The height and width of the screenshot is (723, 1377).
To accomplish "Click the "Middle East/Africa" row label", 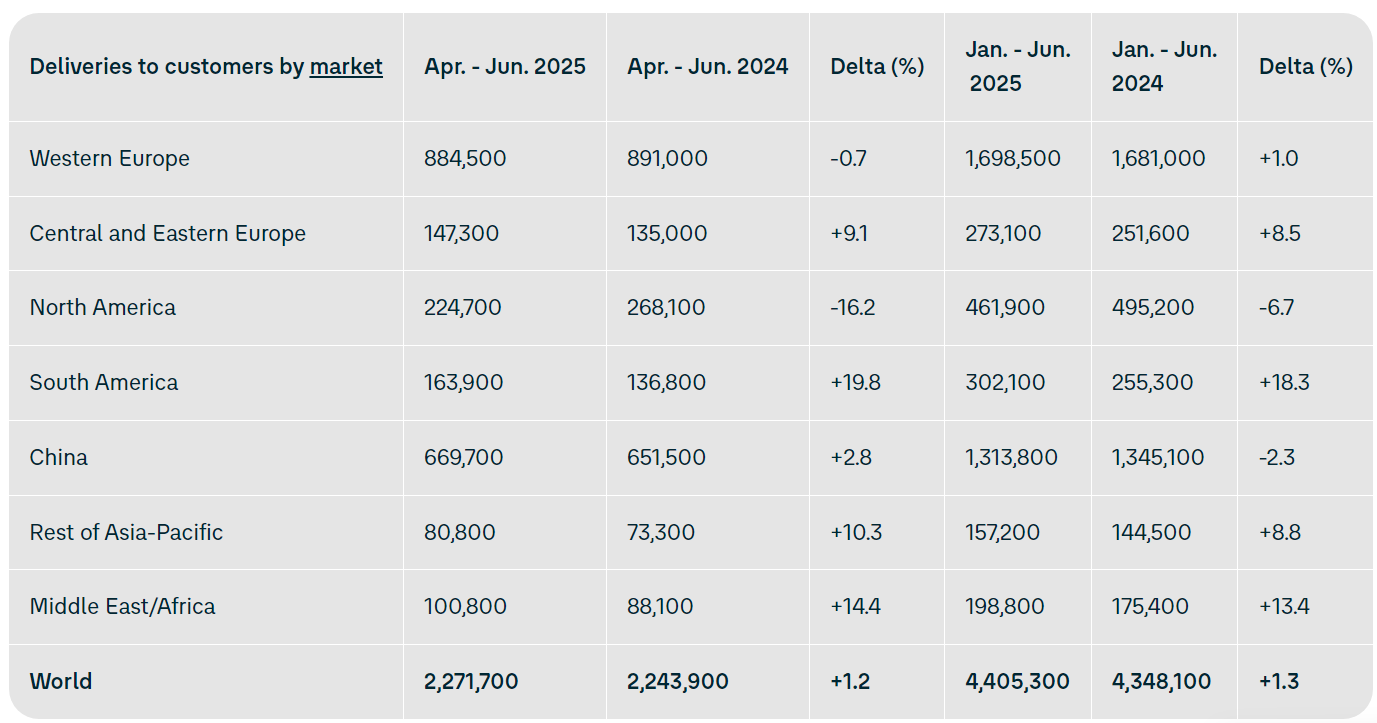I will point(122,607).
